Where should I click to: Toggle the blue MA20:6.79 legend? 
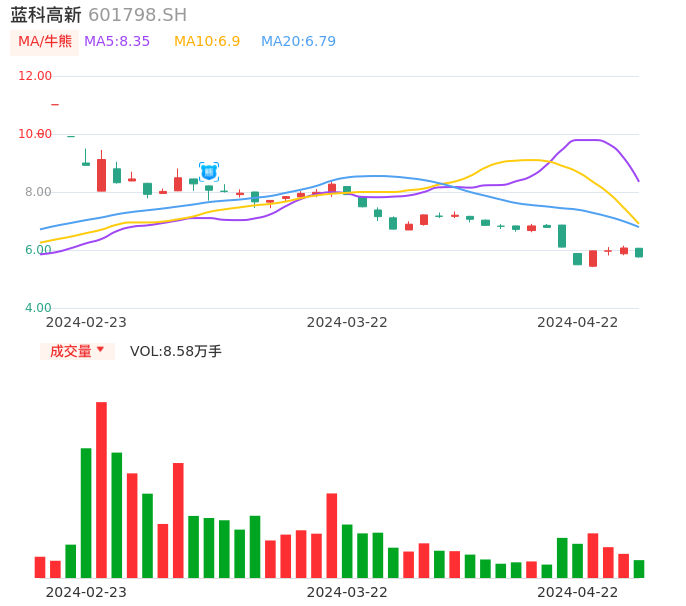tap(298, 42)
